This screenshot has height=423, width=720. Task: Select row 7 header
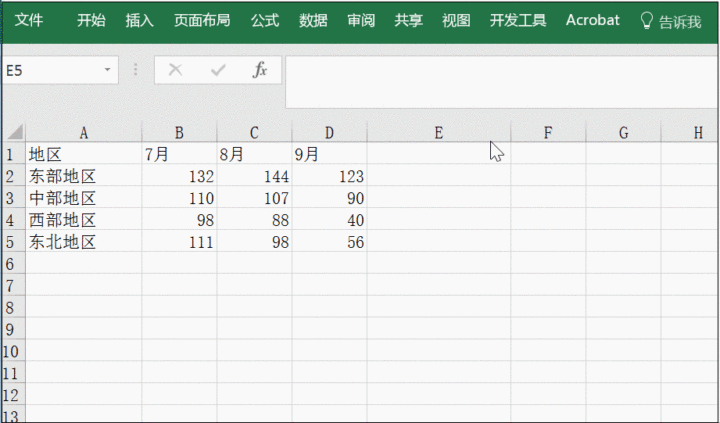click(14, 286)
